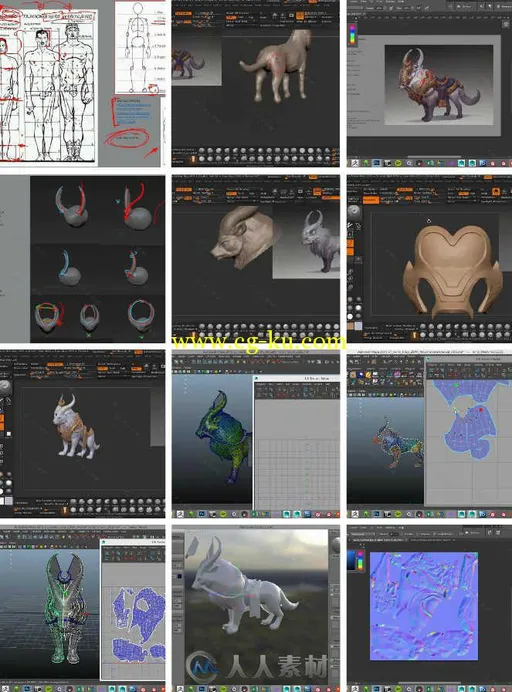Click the skeleton proportion diagram in the anatomy panel
Screen dimensions: 512x692
(140, 48)
